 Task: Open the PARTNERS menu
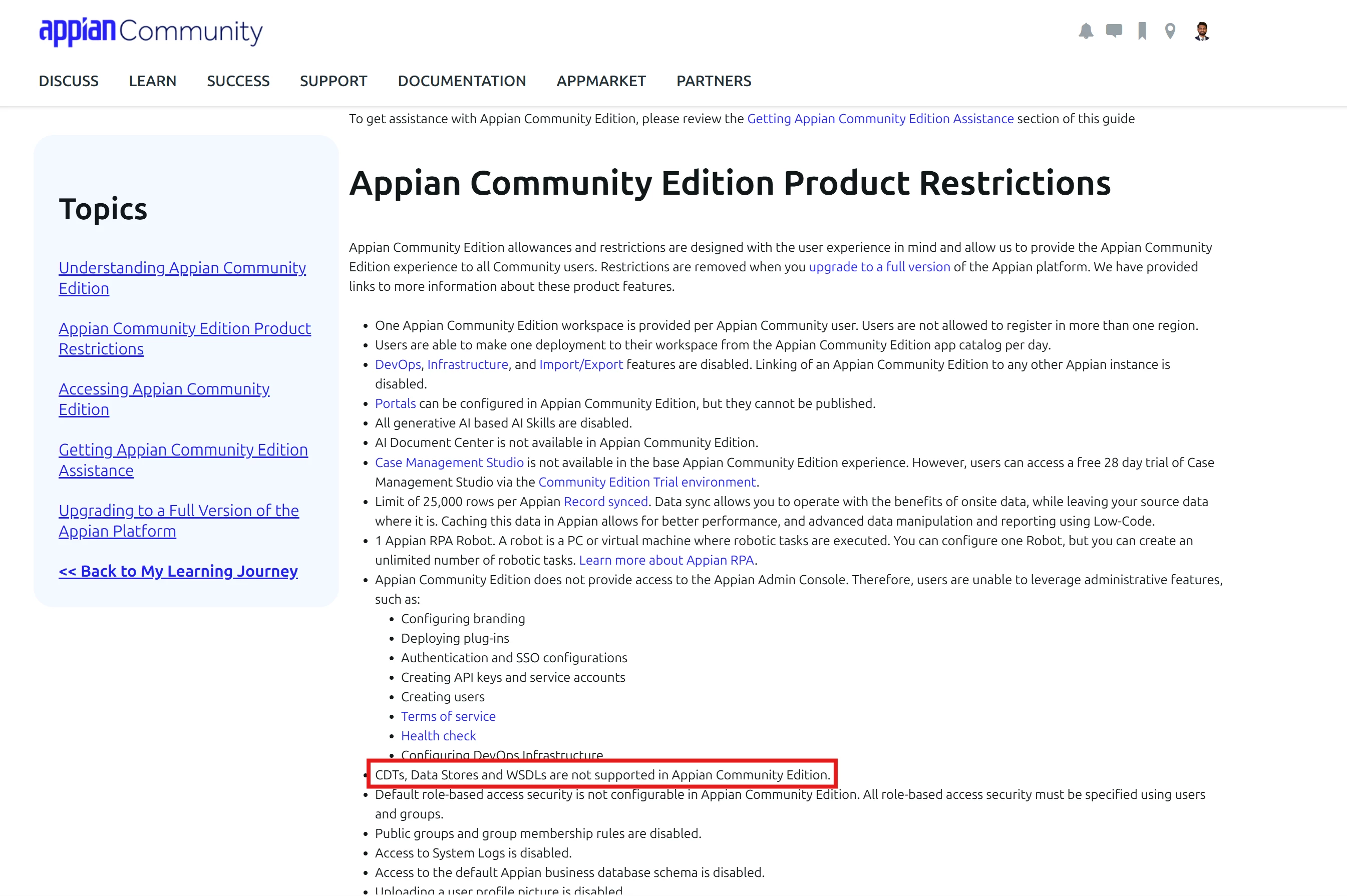(714, 81)
